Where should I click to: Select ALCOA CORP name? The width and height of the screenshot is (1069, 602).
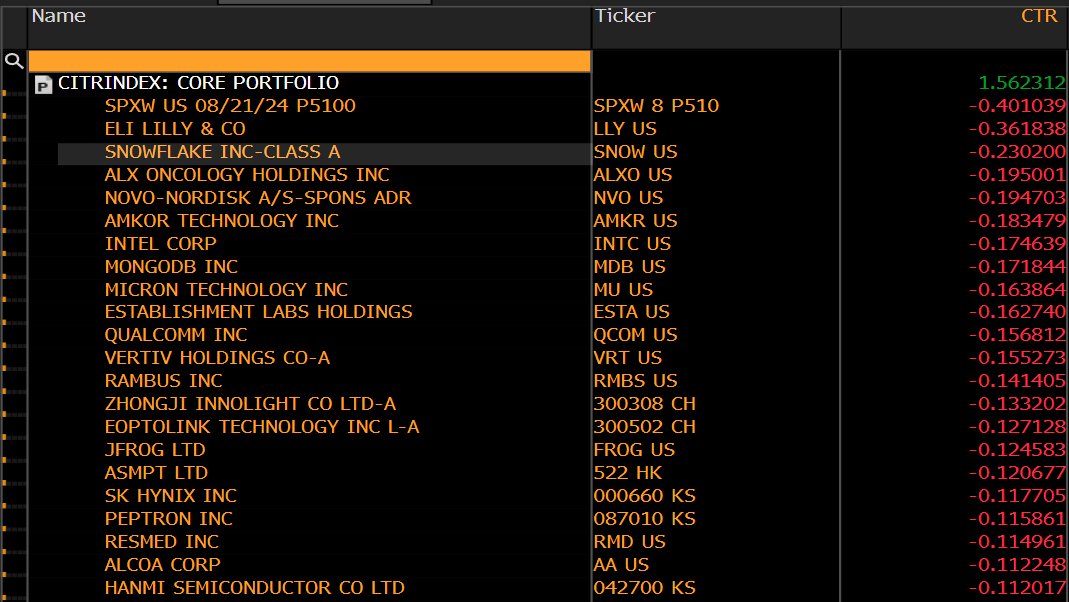pos(162,565)
